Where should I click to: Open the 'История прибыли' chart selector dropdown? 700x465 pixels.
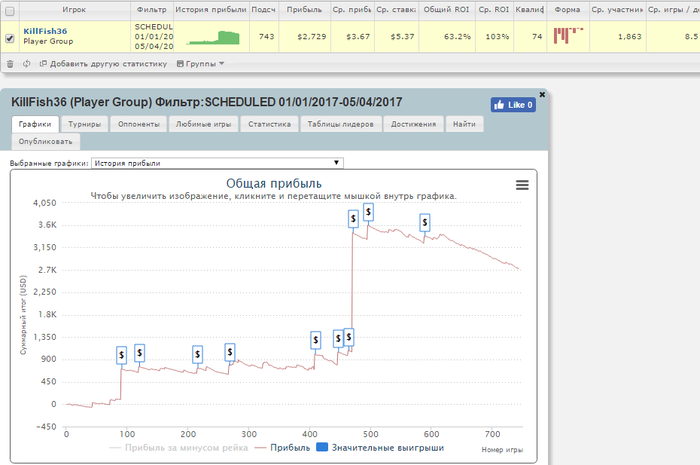(217, 163)
